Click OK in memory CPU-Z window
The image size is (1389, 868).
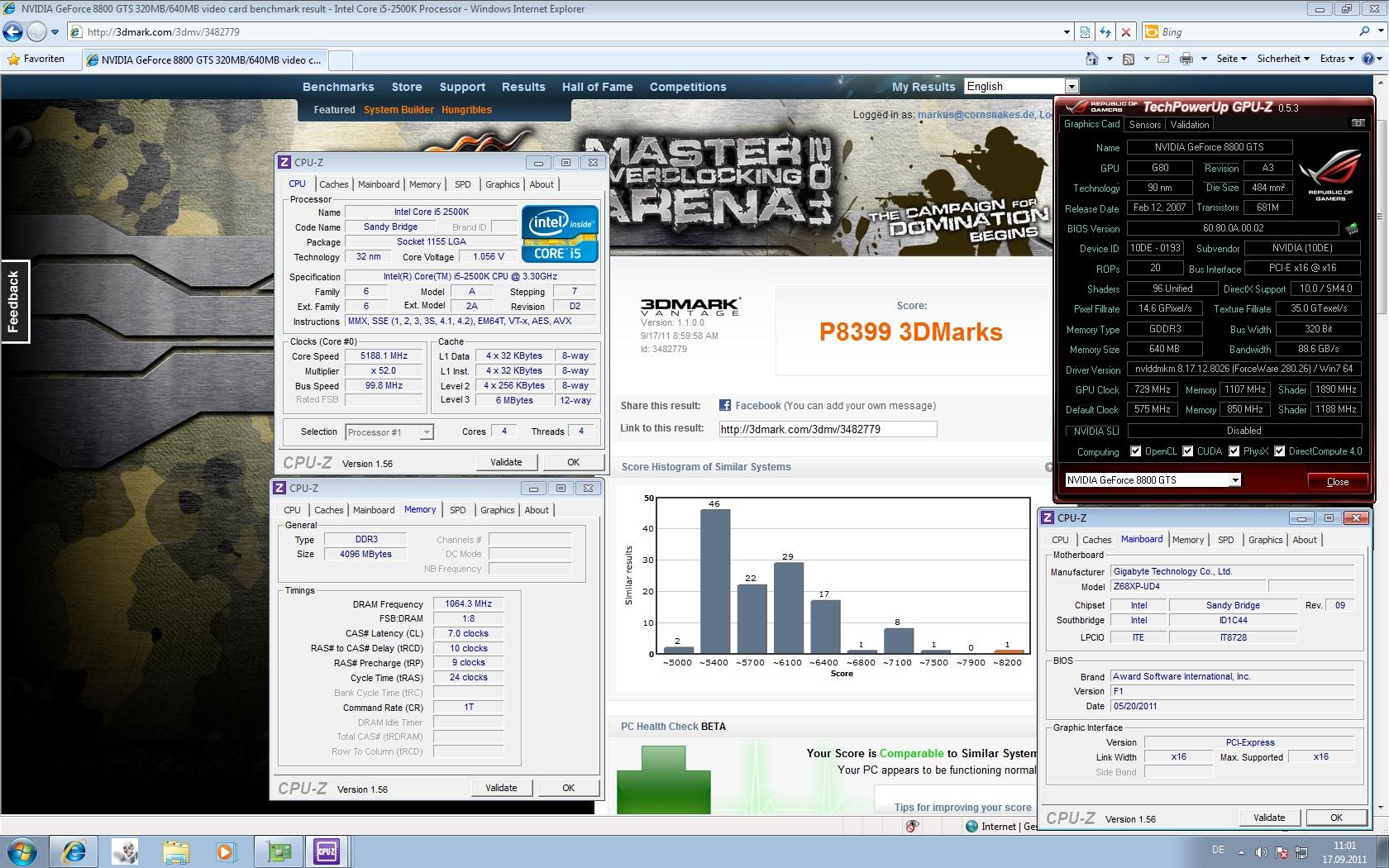tap(569, 788)
